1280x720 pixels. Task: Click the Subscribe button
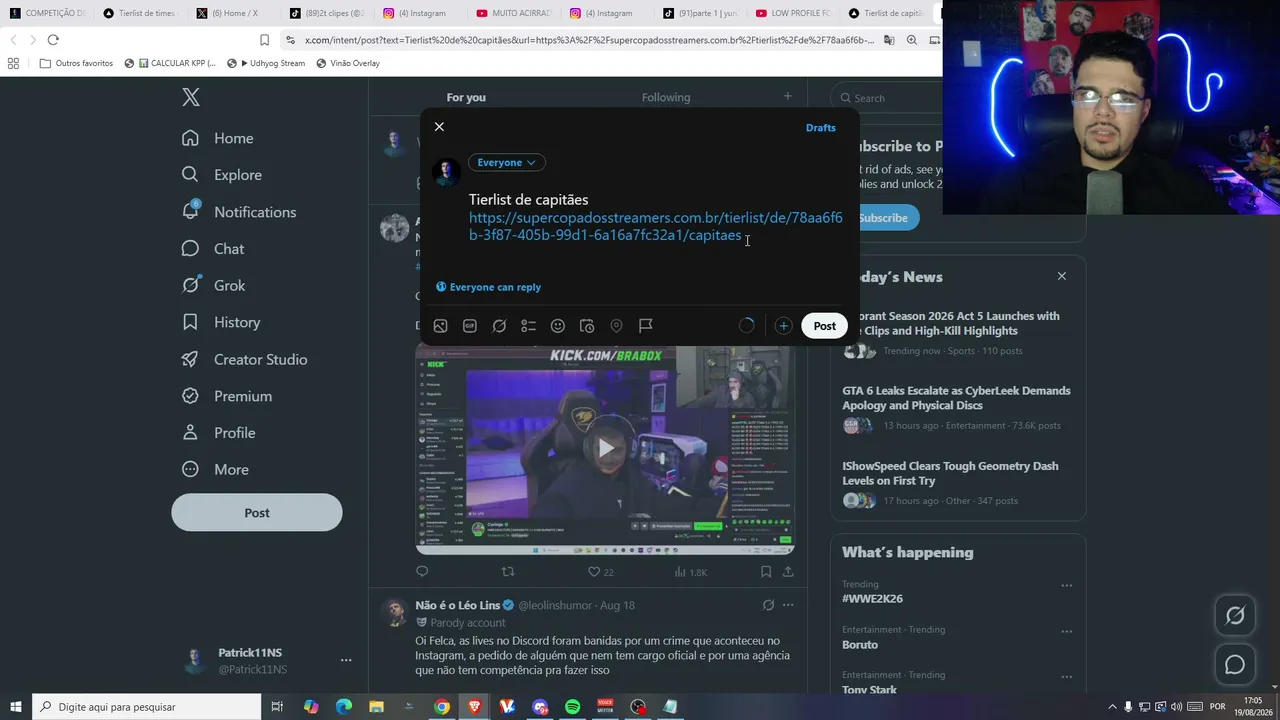point(882,218)
